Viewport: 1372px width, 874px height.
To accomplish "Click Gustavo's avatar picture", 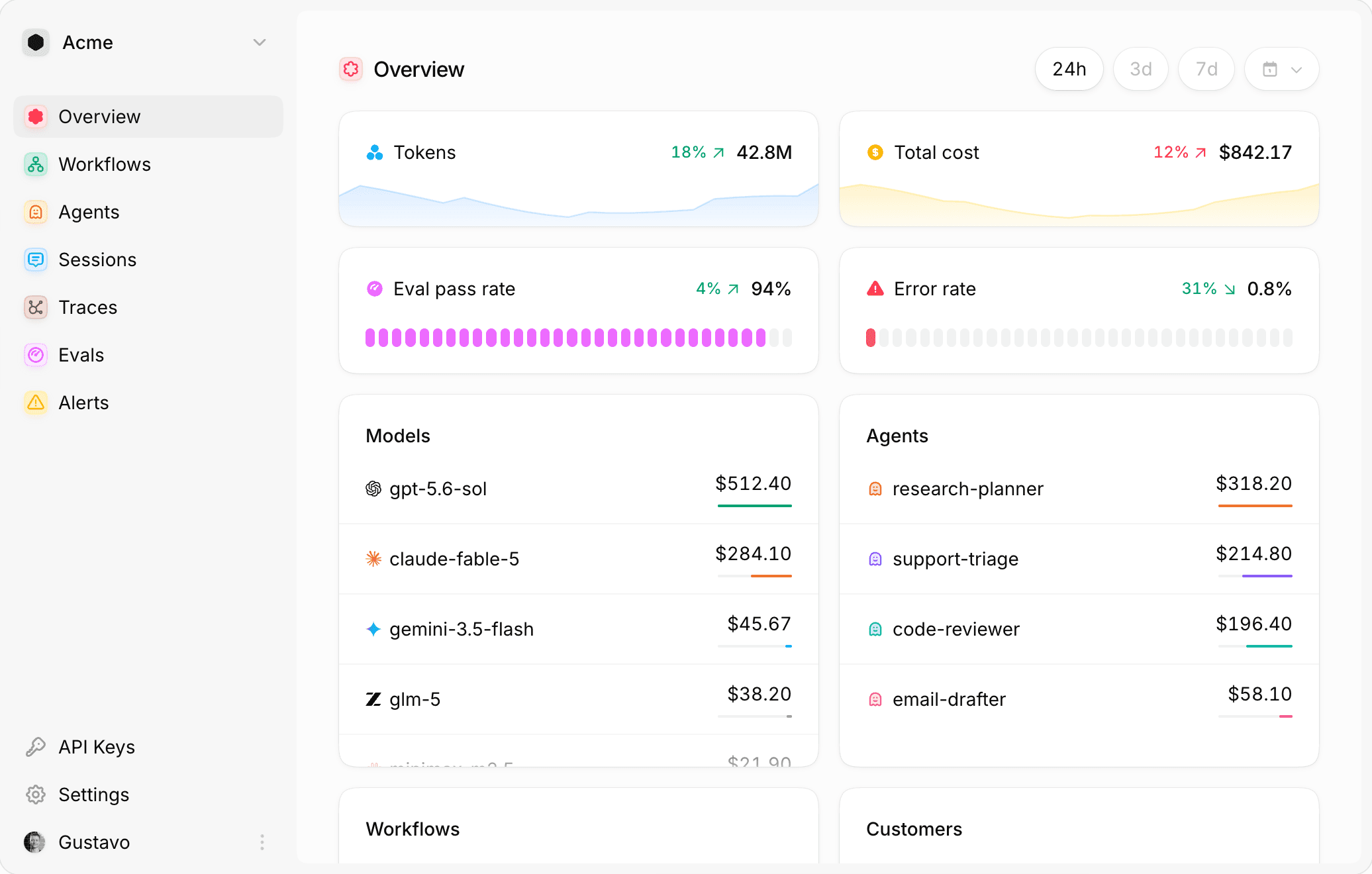I will point(34,842).
